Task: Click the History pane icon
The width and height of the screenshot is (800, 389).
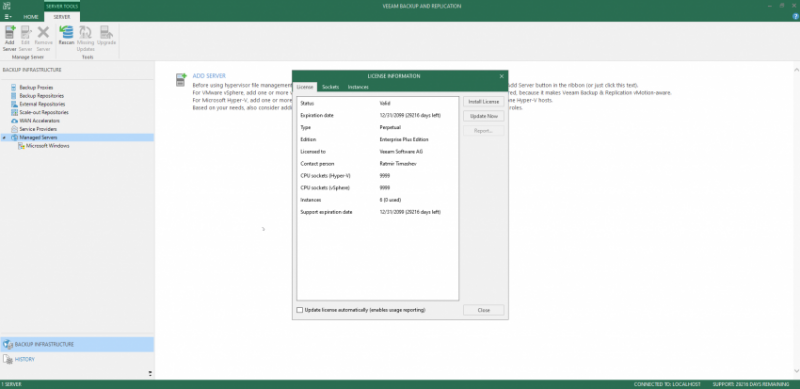Action: pyautogui.click(x=8, y=359)
